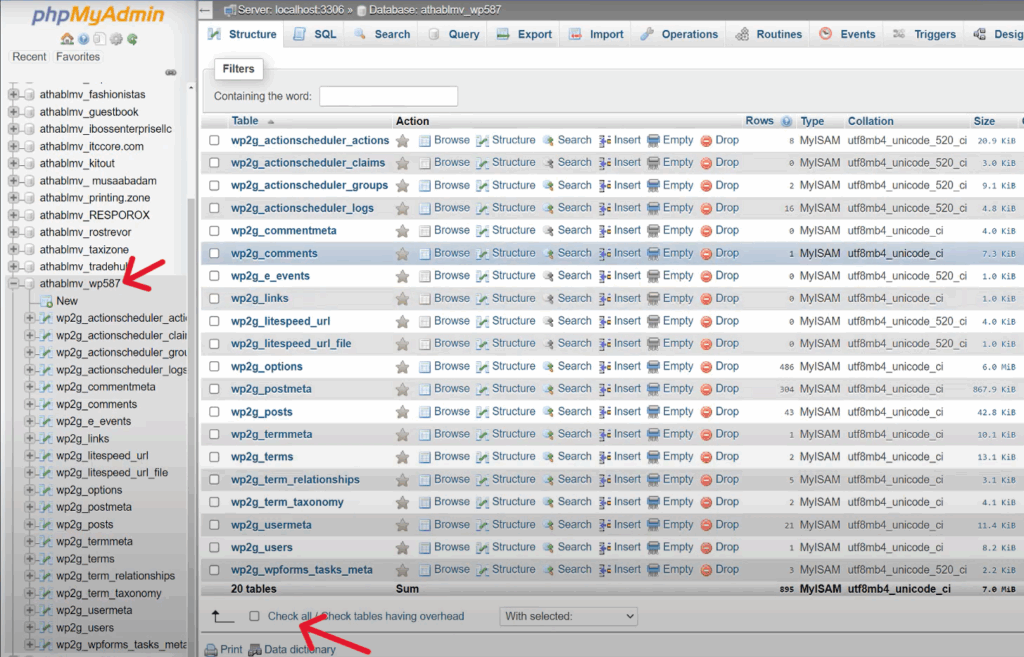This screenshot has height=657, width=1024.
Task: Open the Operations tab
Action: (679, 34)
